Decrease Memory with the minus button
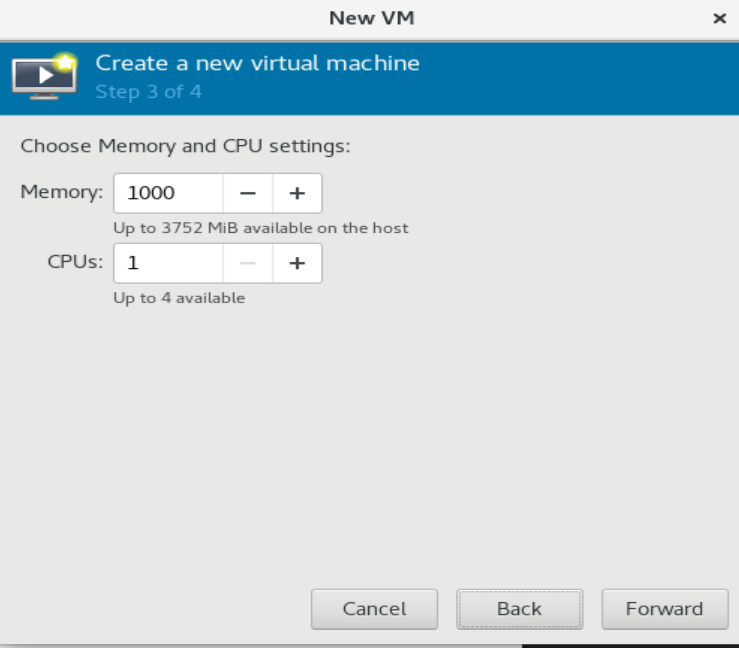The height and width of the screenshot is (648, 739). (x=248, y=193)
